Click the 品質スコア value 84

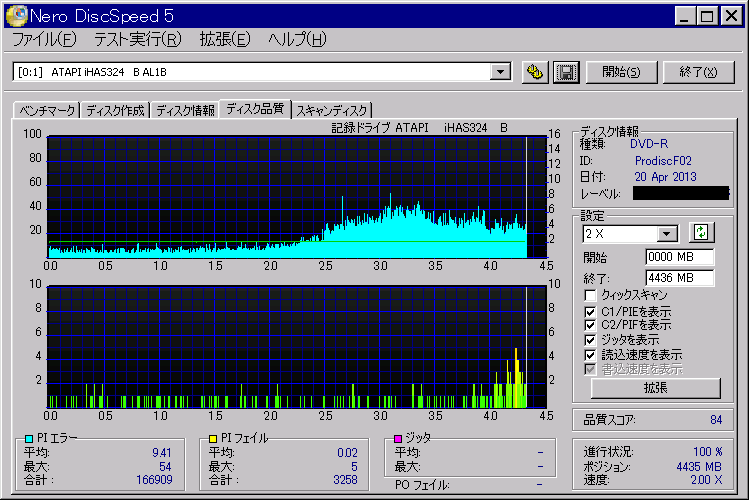716,420
